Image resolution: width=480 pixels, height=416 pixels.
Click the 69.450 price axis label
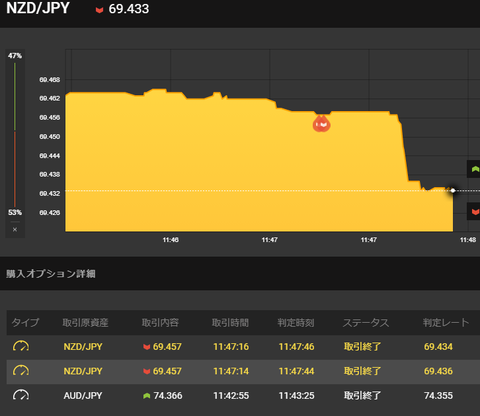[50, 136]
